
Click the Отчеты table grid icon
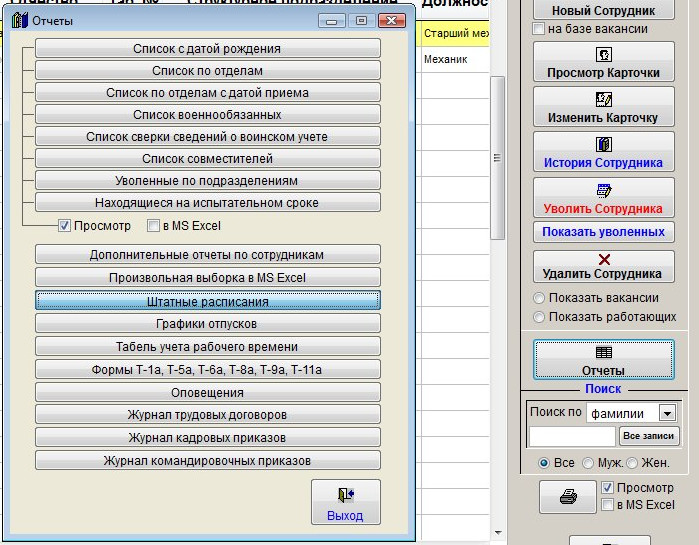604,352
